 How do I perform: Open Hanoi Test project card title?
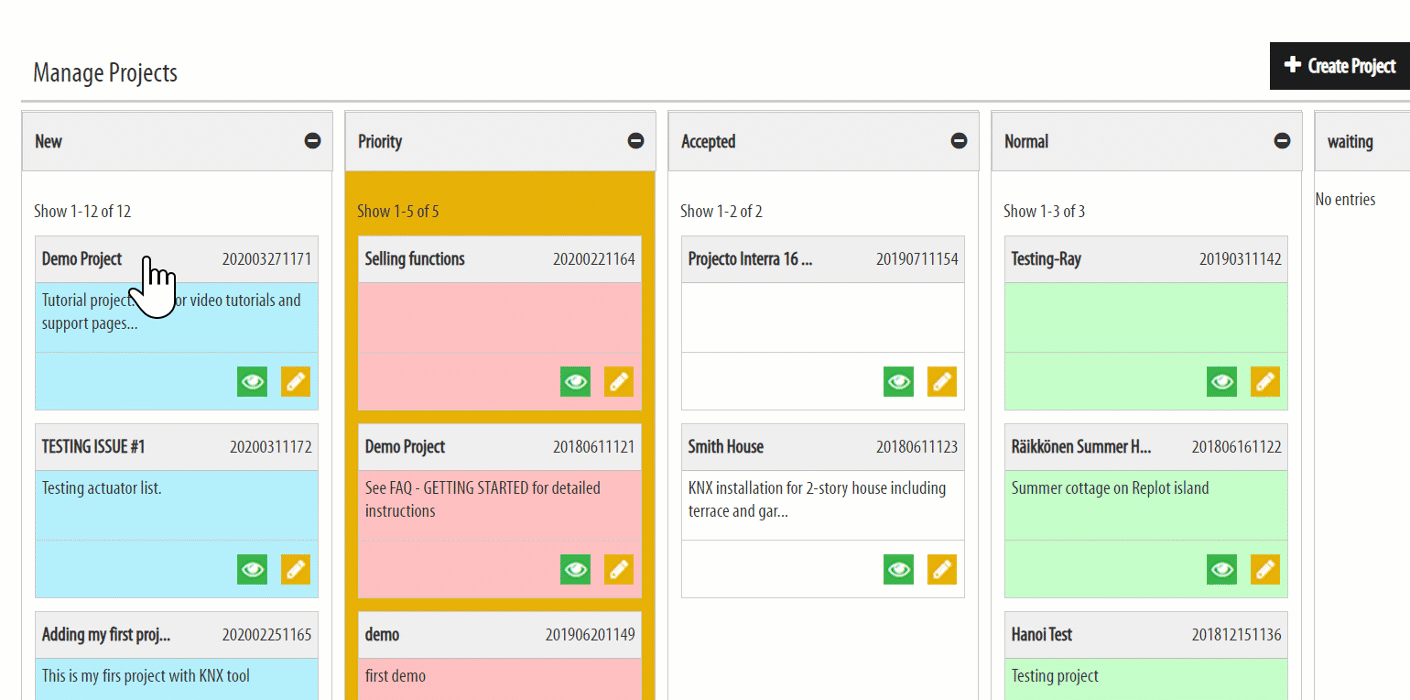(1042, 635)
